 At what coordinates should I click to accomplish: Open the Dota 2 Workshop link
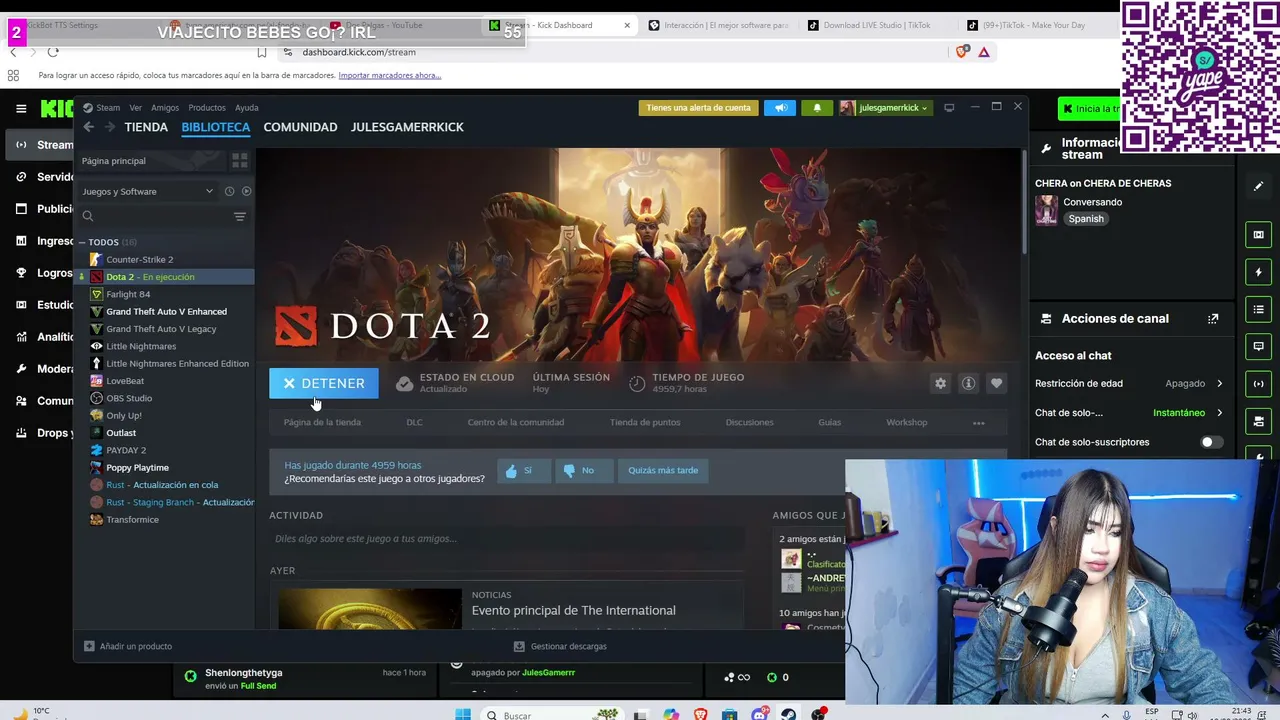(907, 422)
